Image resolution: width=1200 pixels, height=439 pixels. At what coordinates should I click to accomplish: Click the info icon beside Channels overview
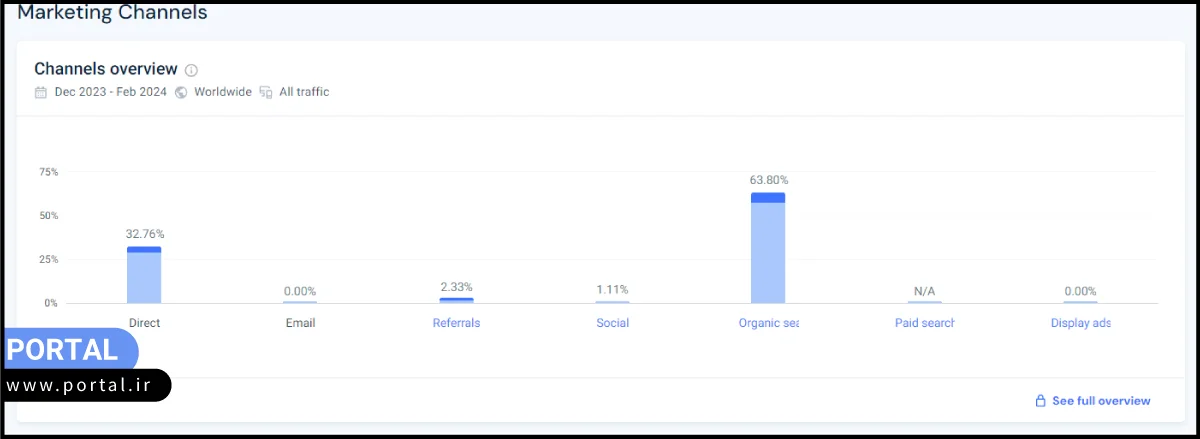pos(191,70)
